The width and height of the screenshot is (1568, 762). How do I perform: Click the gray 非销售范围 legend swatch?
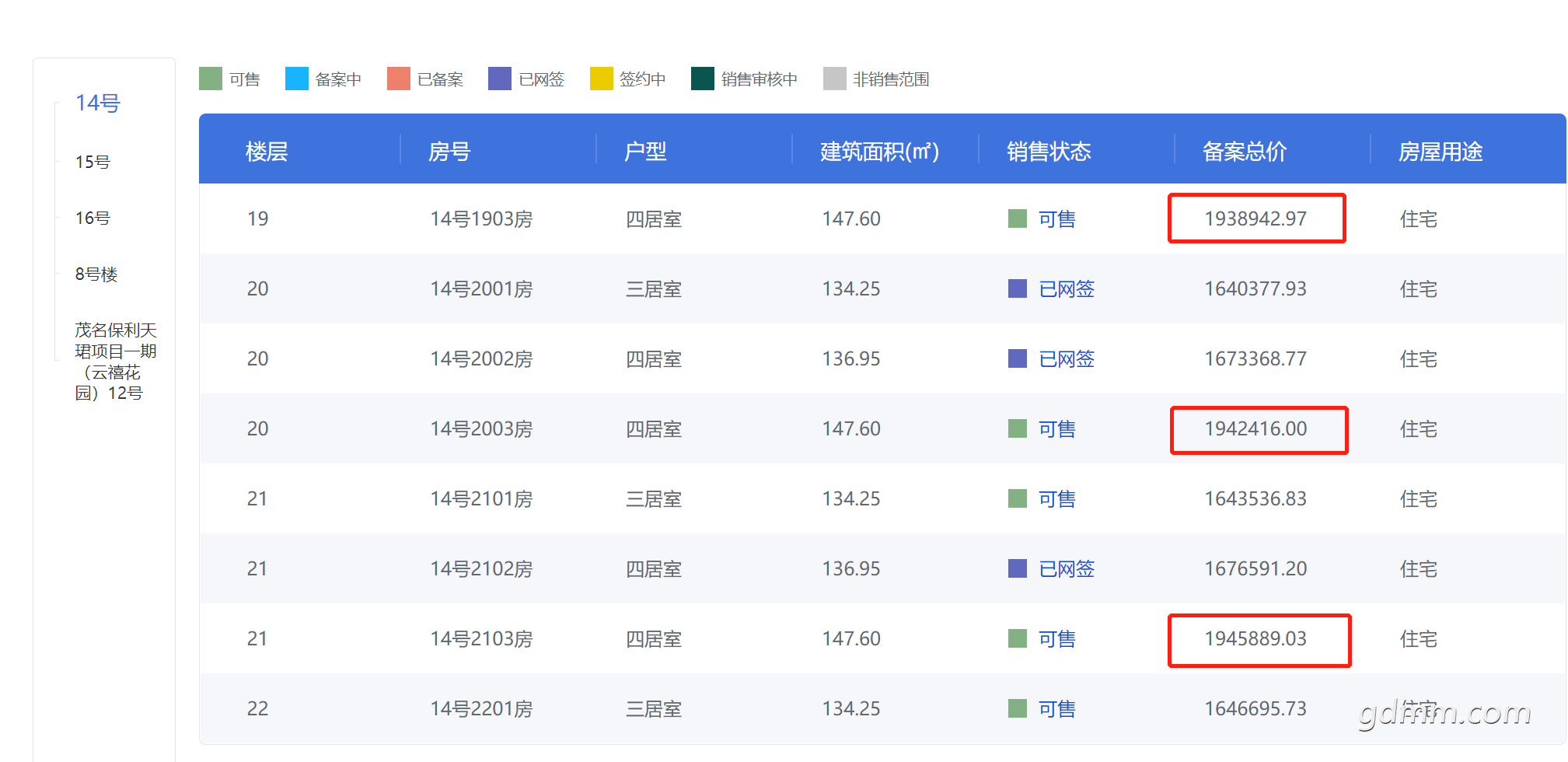pyautogui.click(x=835, y=79)
